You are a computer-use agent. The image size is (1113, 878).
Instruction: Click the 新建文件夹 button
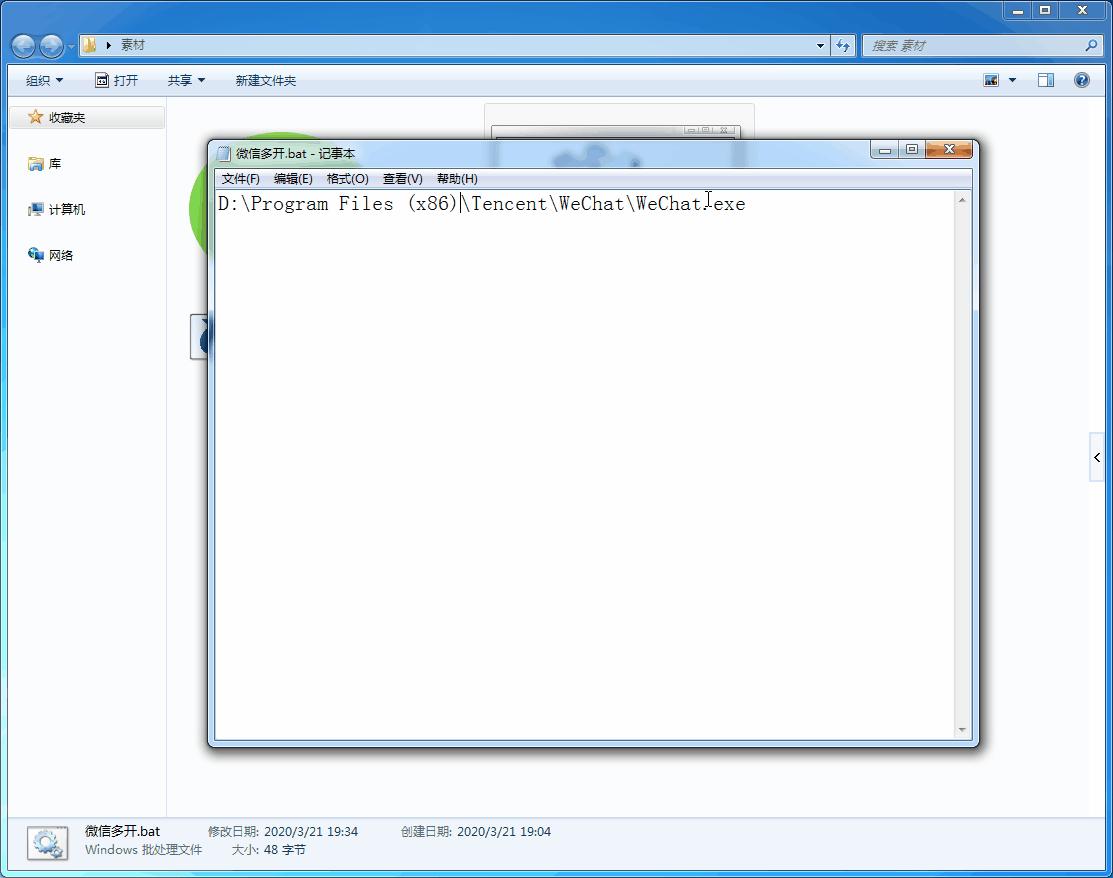coord(265,80)
